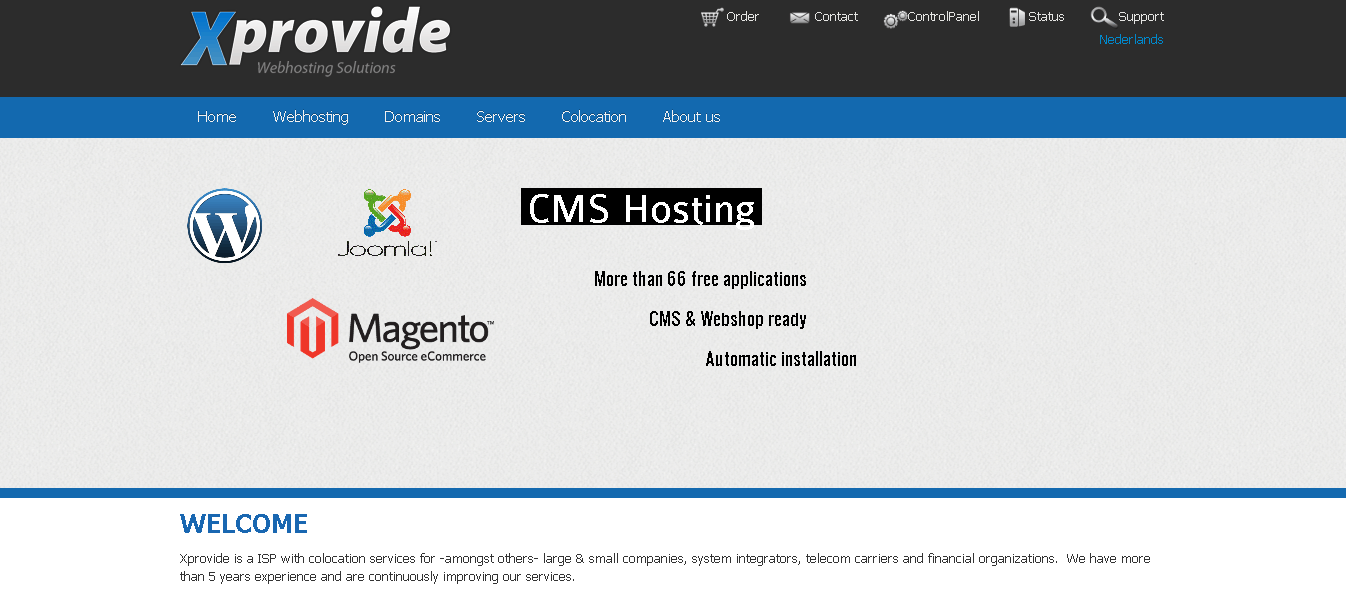Click the Magento Open Source eCommerce logo

[x=390, y=330]
